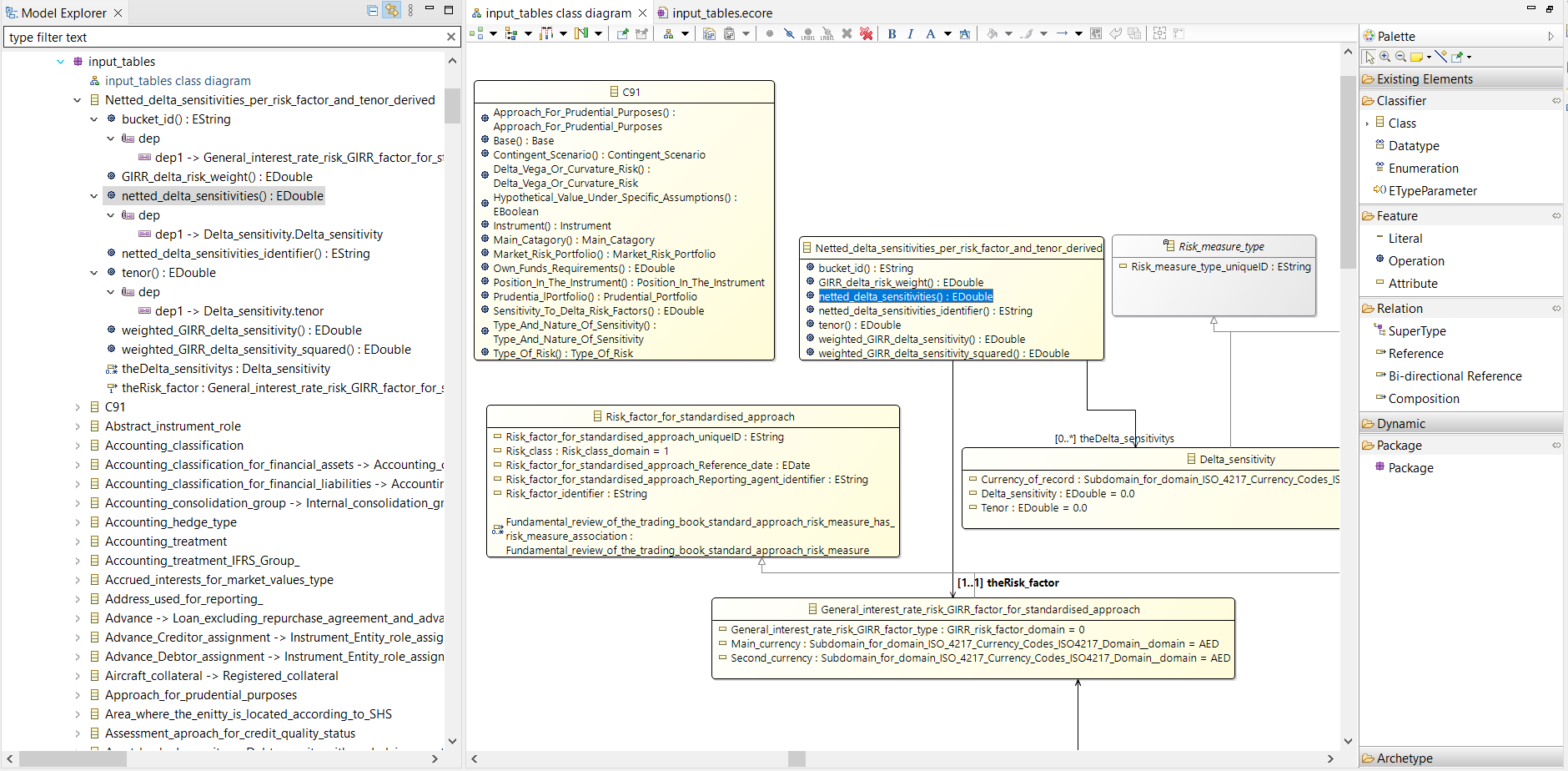Viewport: 1568px width, 771px height.
Task: Click the red Delete from Model toolbar icon
Action: pos(866,33)
